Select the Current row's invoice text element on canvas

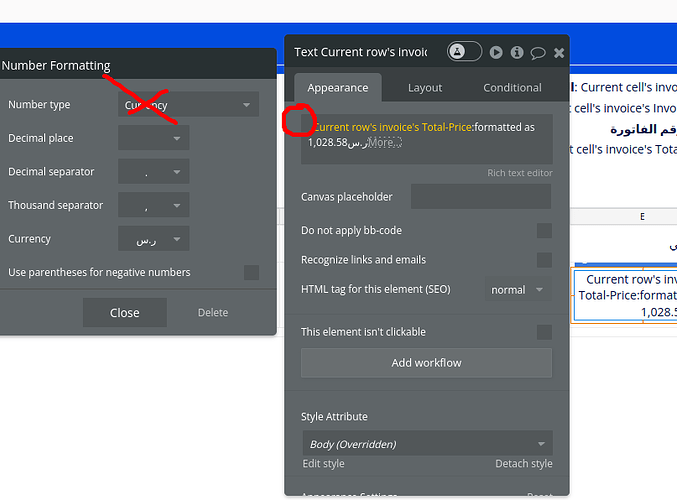625,295
